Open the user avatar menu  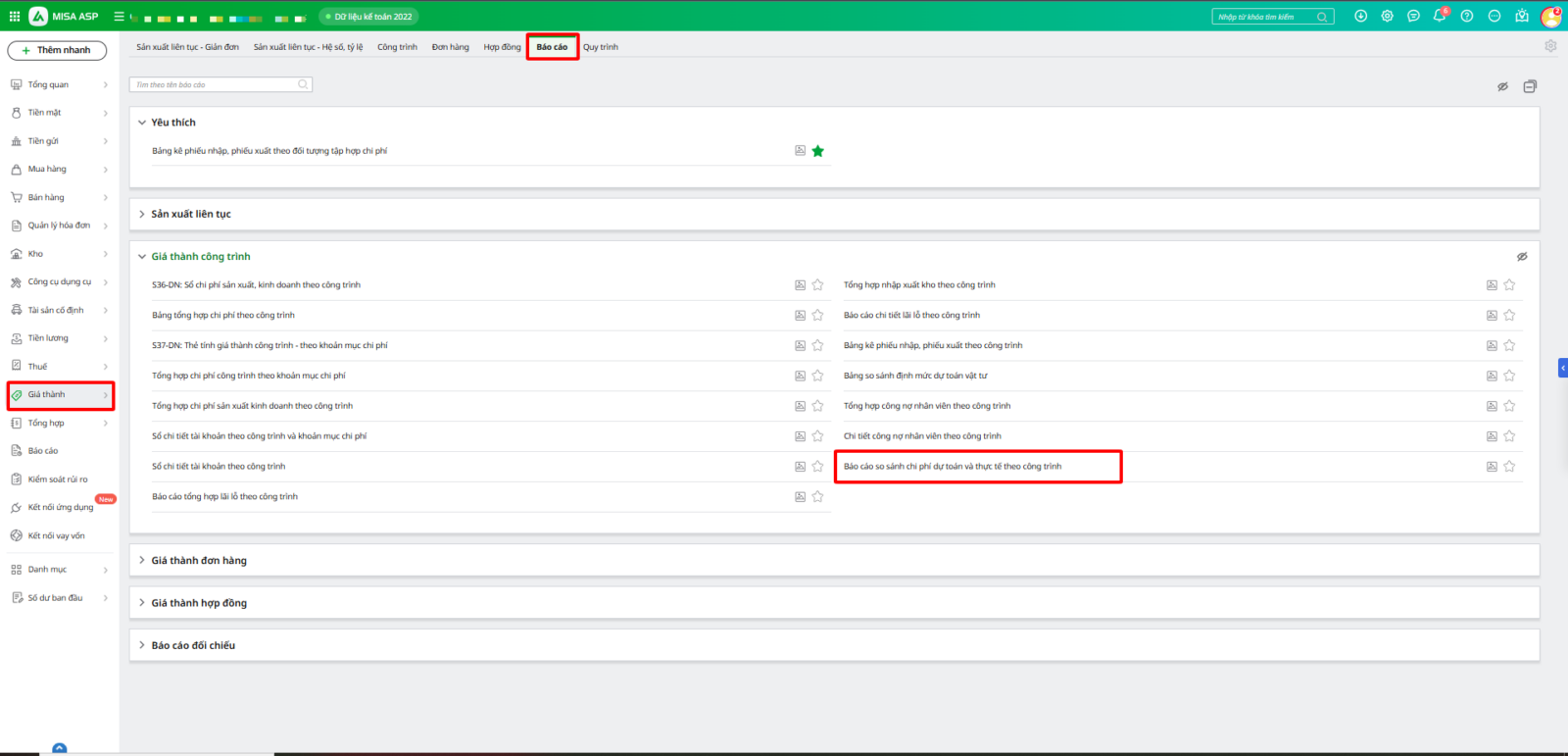point(1550,17)
